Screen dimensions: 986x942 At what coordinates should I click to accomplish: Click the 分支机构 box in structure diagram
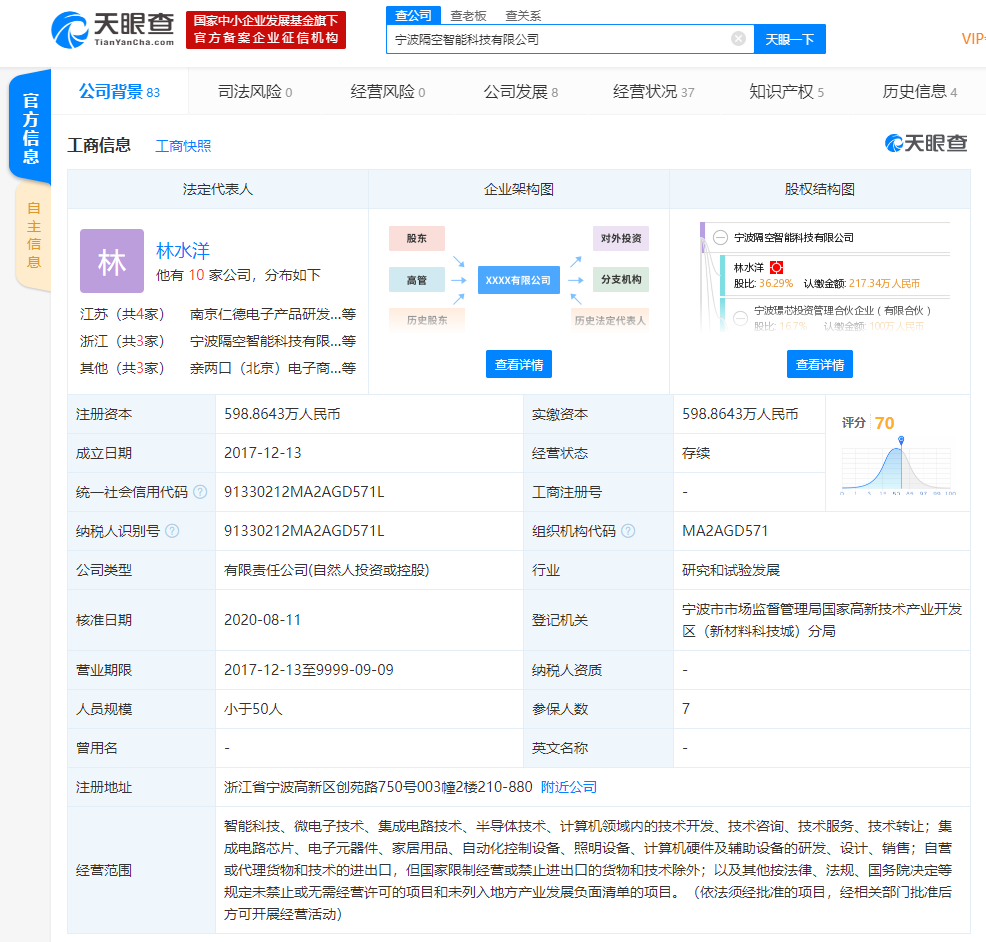coord(621,279)
